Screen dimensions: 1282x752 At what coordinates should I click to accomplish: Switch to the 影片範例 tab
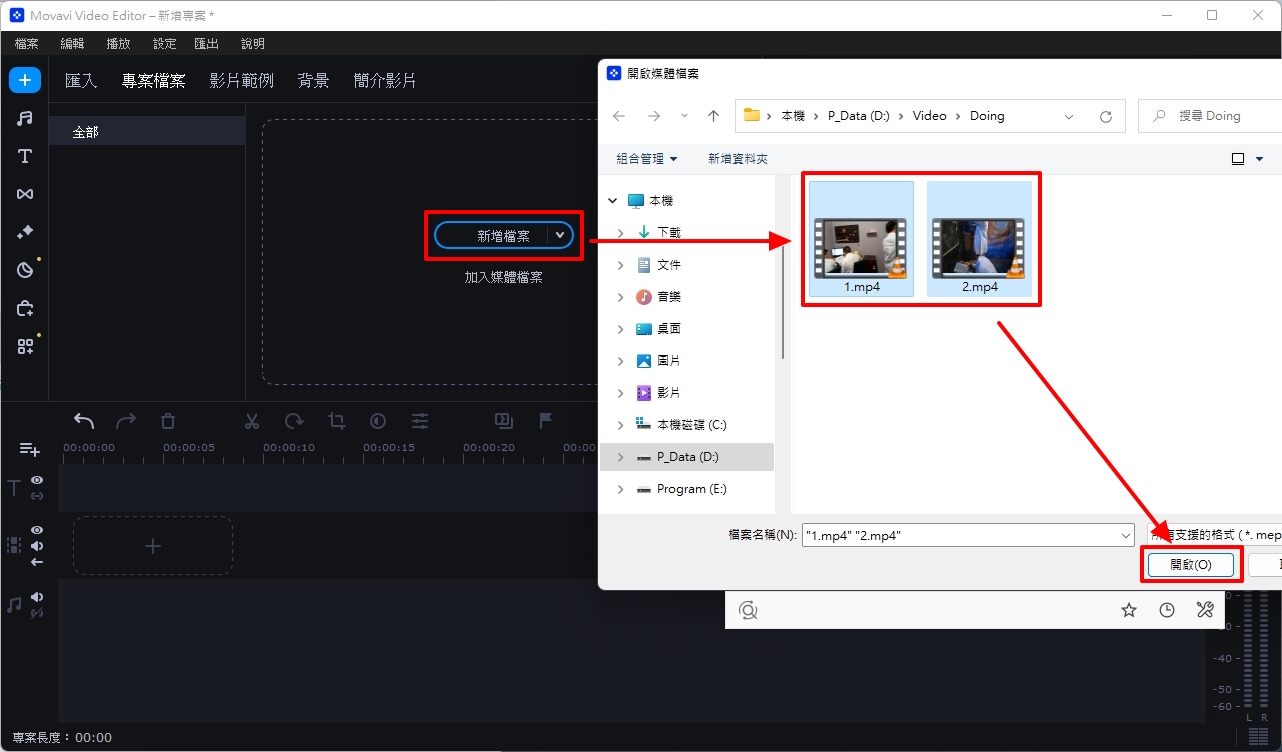coord(241,81)
